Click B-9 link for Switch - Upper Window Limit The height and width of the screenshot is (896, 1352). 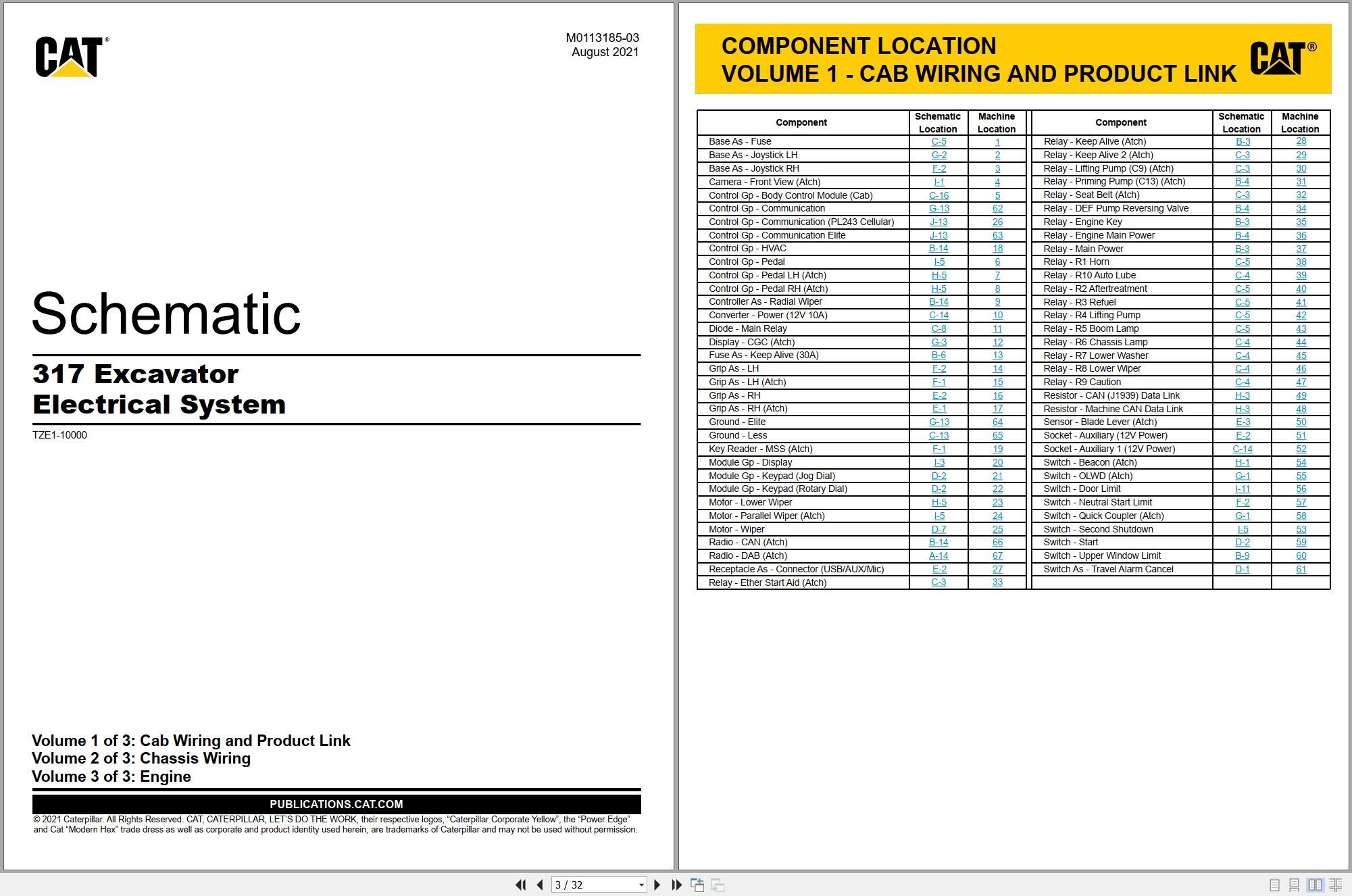(1243, 556)
